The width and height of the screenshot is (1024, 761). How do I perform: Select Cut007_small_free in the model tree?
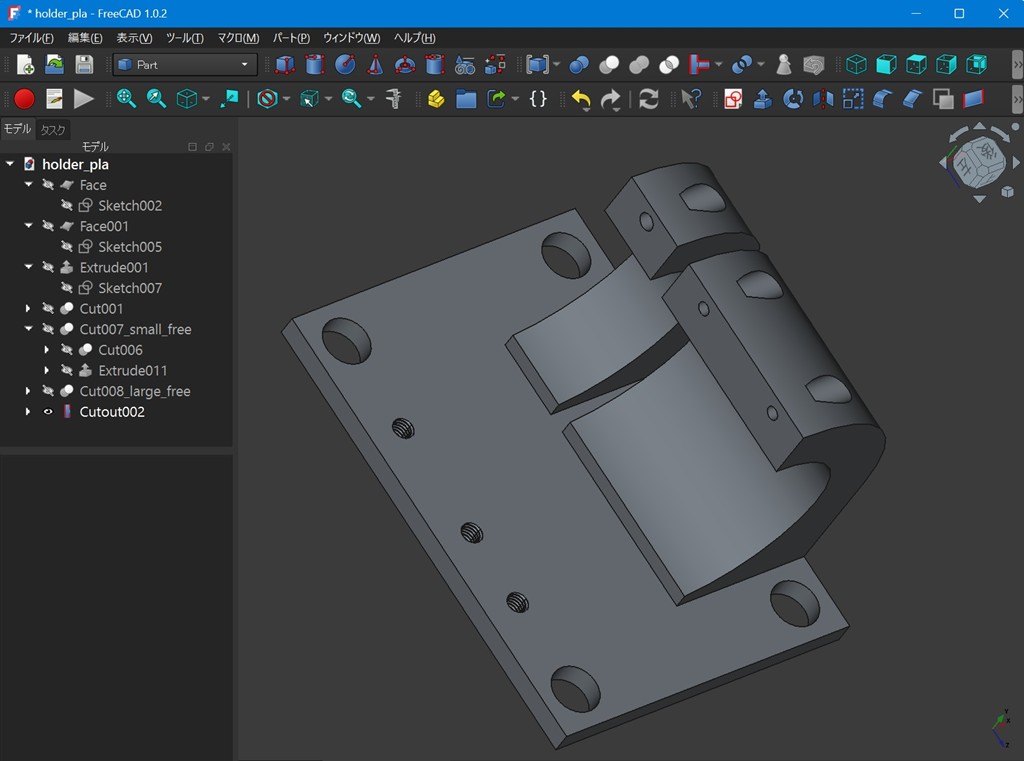pyautogui.click(x=135, y=329)
